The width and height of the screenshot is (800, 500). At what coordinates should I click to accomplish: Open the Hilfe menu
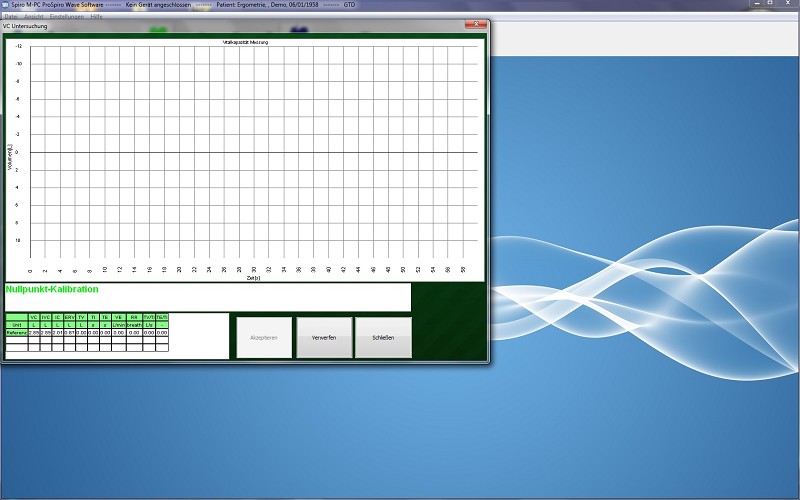pyautogui.click(x=96, y=17)
